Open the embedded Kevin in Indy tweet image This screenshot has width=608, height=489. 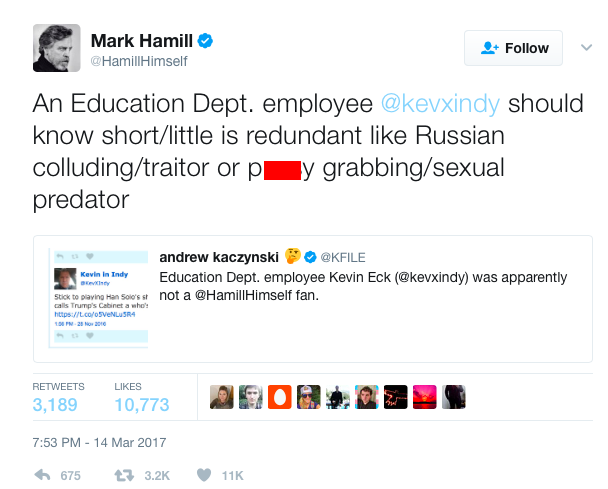coord(98,298)
